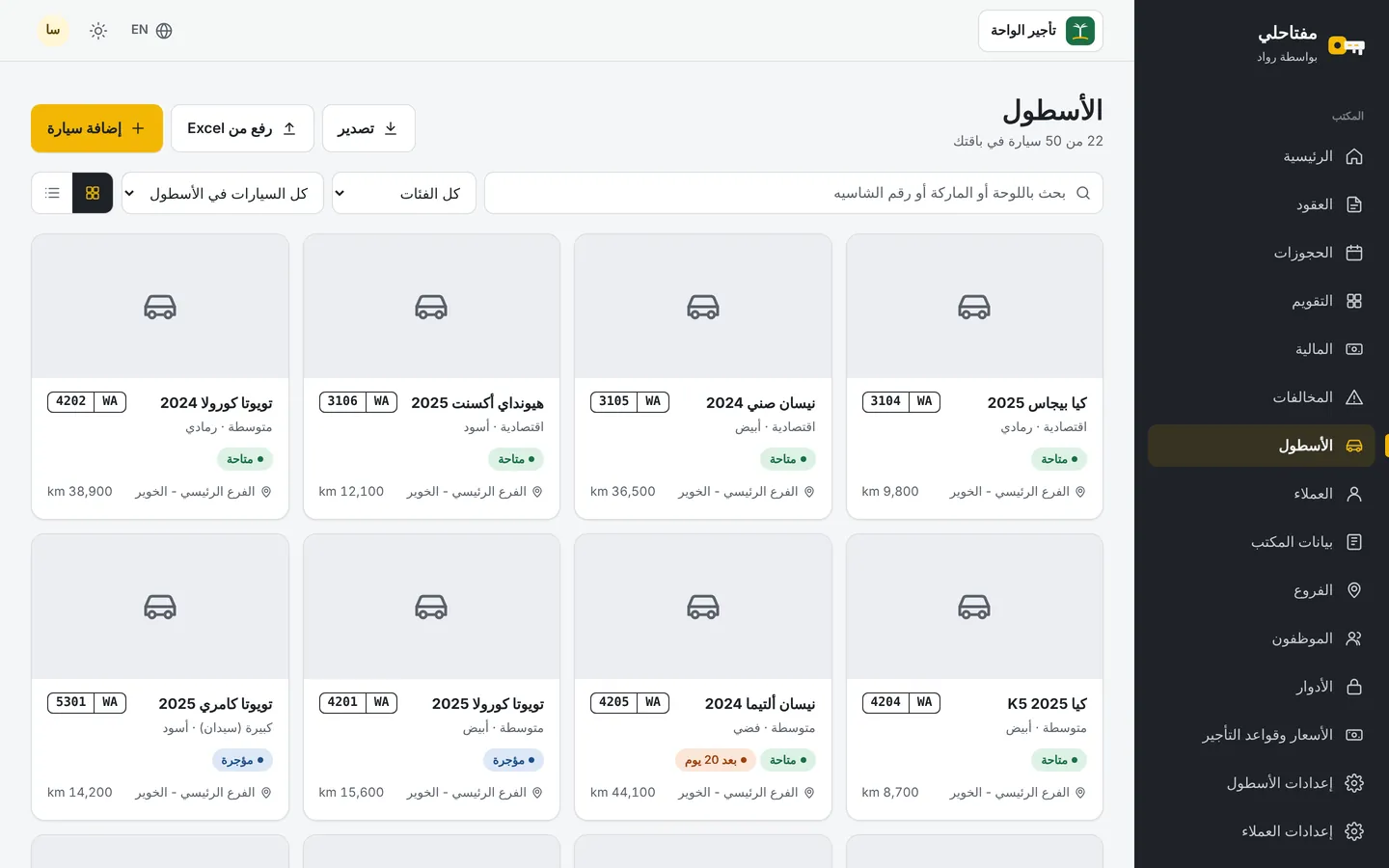Open the كل الفئات category dropdown
The height and width of the screenshot is (868, 1389).
pos(404,193)
